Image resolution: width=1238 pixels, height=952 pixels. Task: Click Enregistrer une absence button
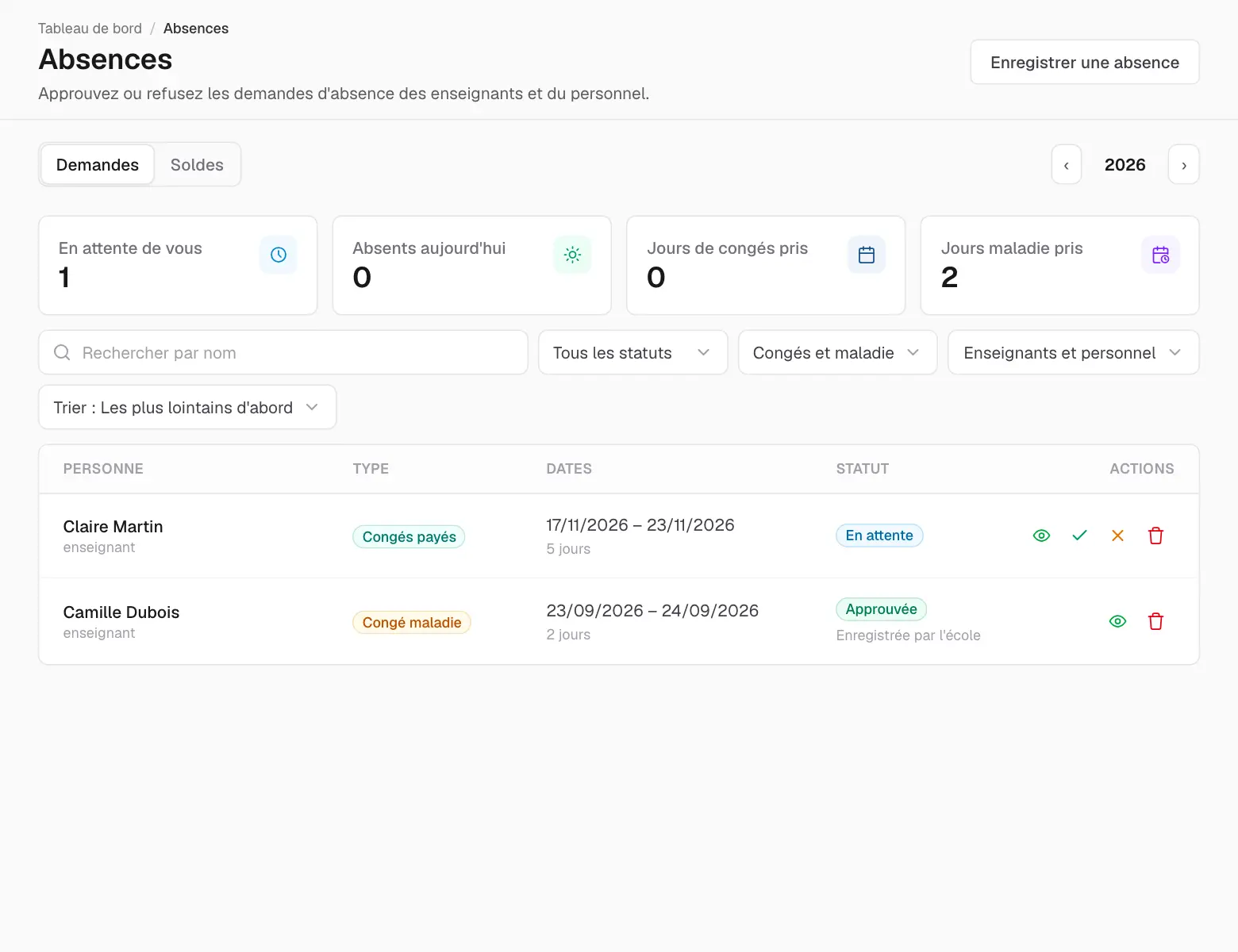[1085, 62]
